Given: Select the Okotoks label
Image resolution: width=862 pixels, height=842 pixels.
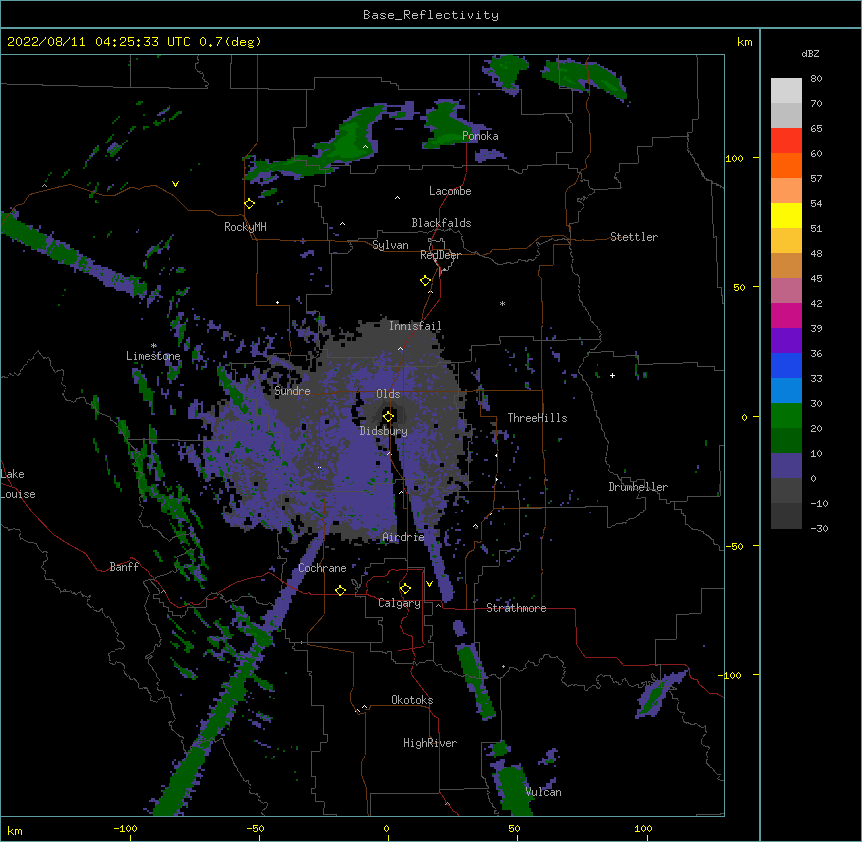Looking at the screenshot, I should click(412, 700).
